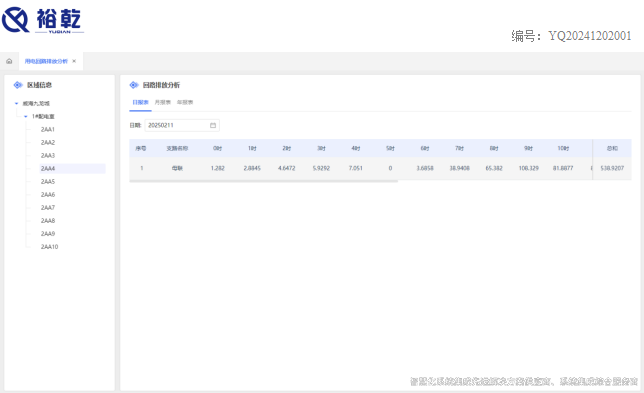Click the 编号 YQ20241202001 text
The height and width of the screenshot is (393, 644).
(x=571, y=36)
